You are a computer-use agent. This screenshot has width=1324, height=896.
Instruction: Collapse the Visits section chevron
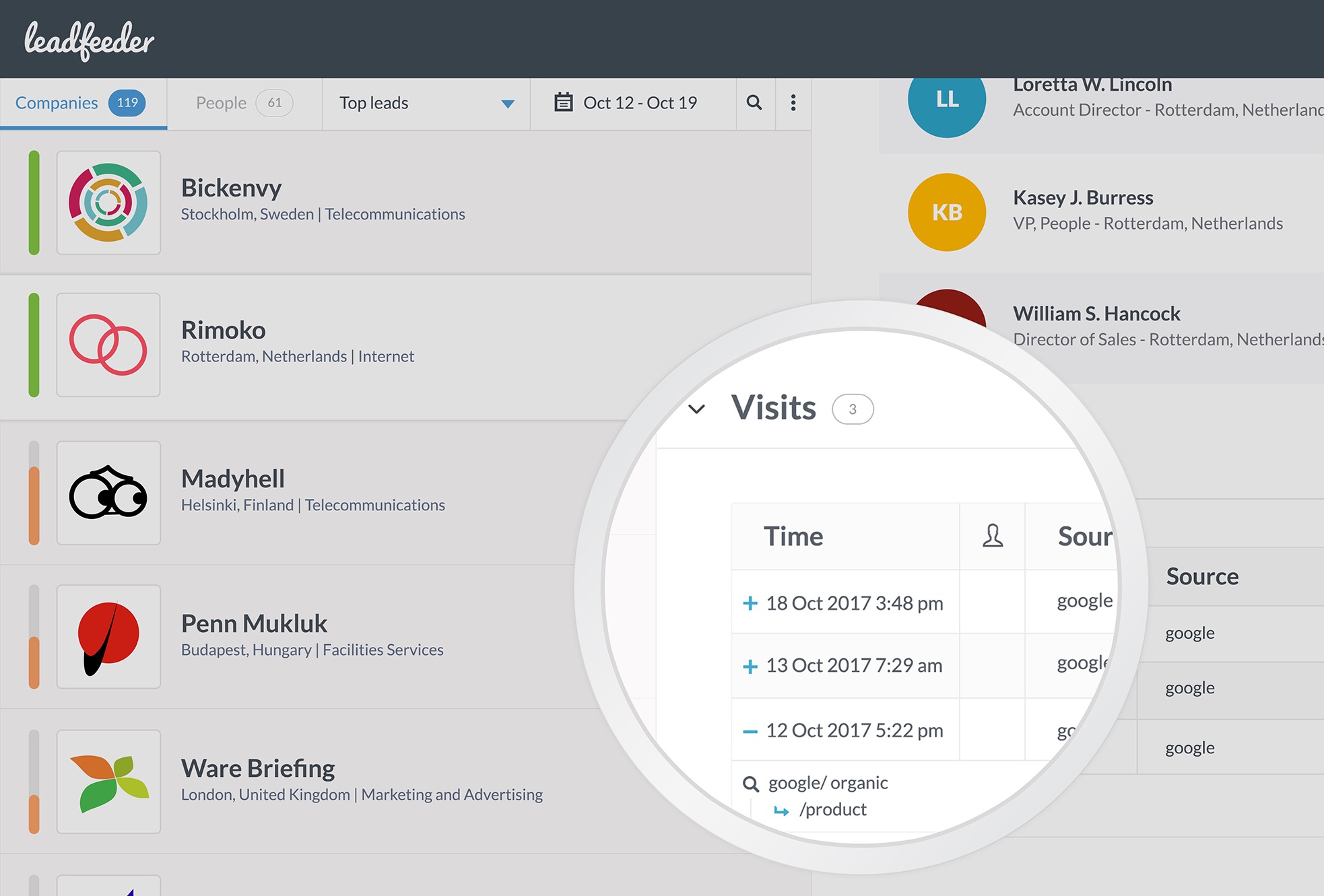click(x=696, y=409)
